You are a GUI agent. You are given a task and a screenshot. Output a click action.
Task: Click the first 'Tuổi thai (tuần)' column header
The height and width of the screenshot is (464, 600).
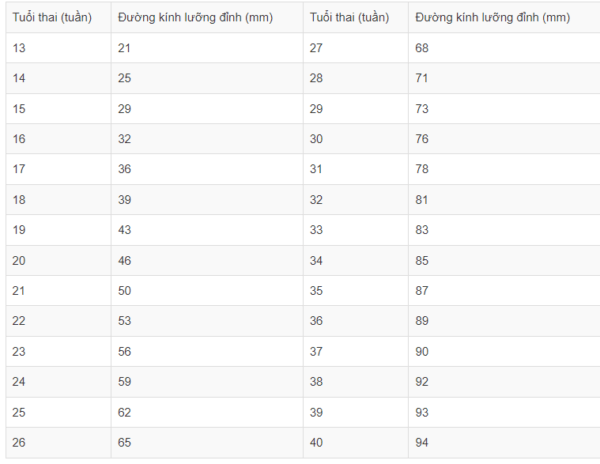click(59, 17)
